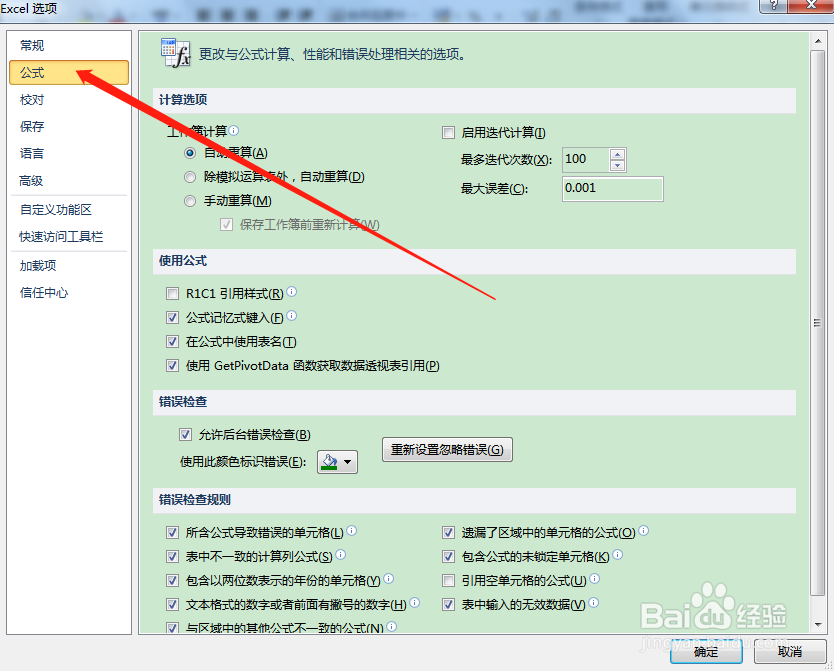834x671 pixels.
Task: Click the fx formulas icon in the header
Action: tap(176, 52)
